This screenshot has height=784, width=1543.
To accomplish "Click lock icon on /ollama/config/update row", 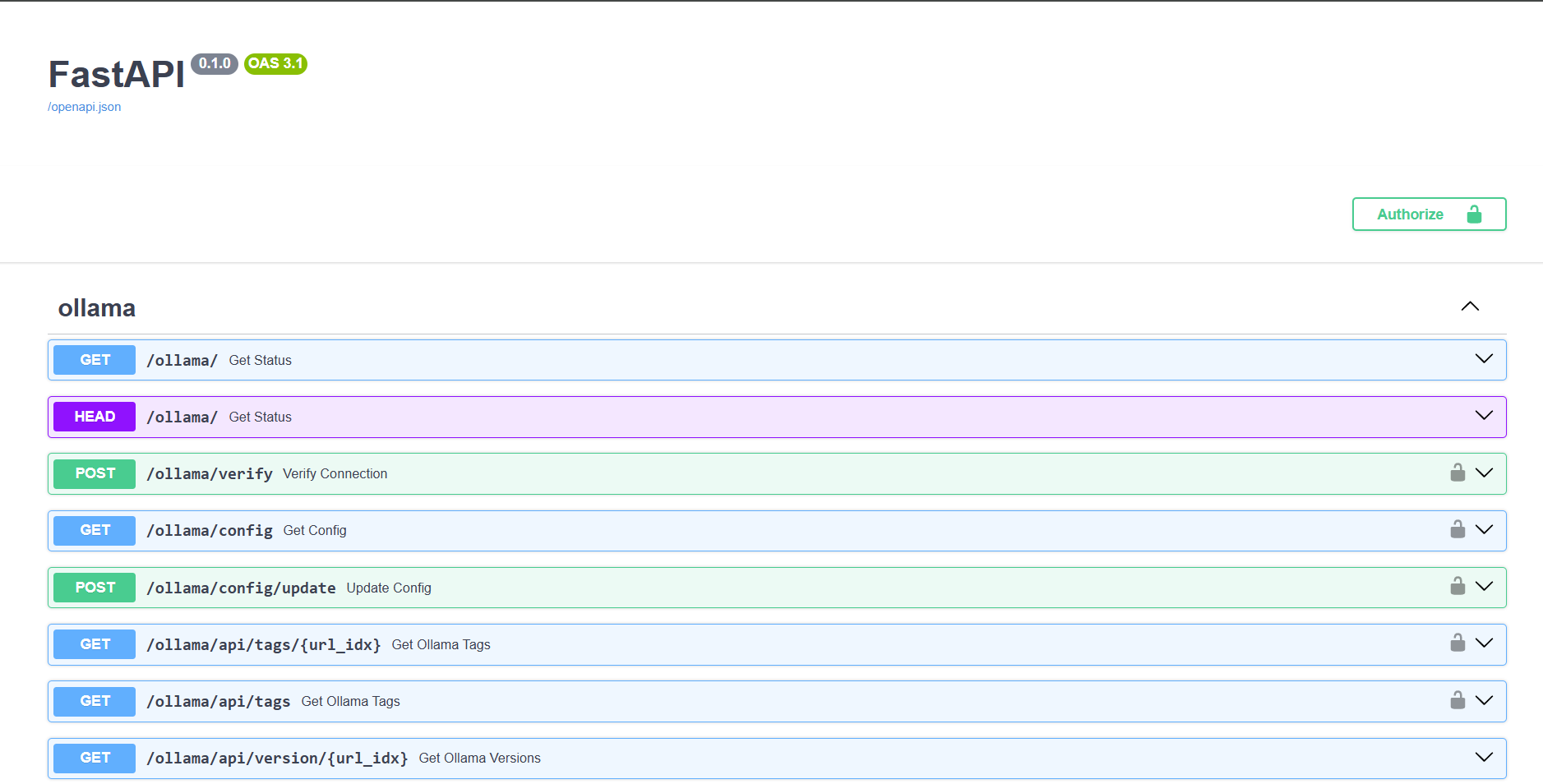I will [1458, 586].
